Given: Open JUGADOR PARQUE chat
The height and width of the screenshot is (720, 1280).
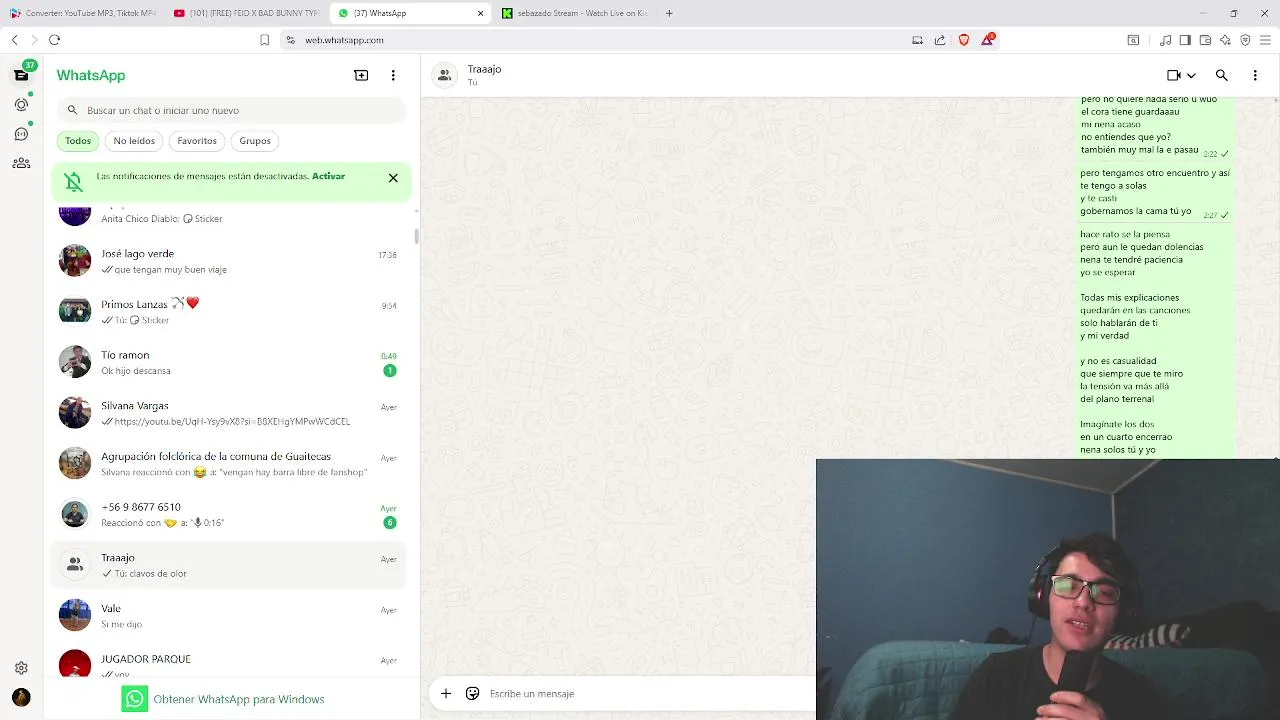Looking at the screenshot, I should pos(230,660).
